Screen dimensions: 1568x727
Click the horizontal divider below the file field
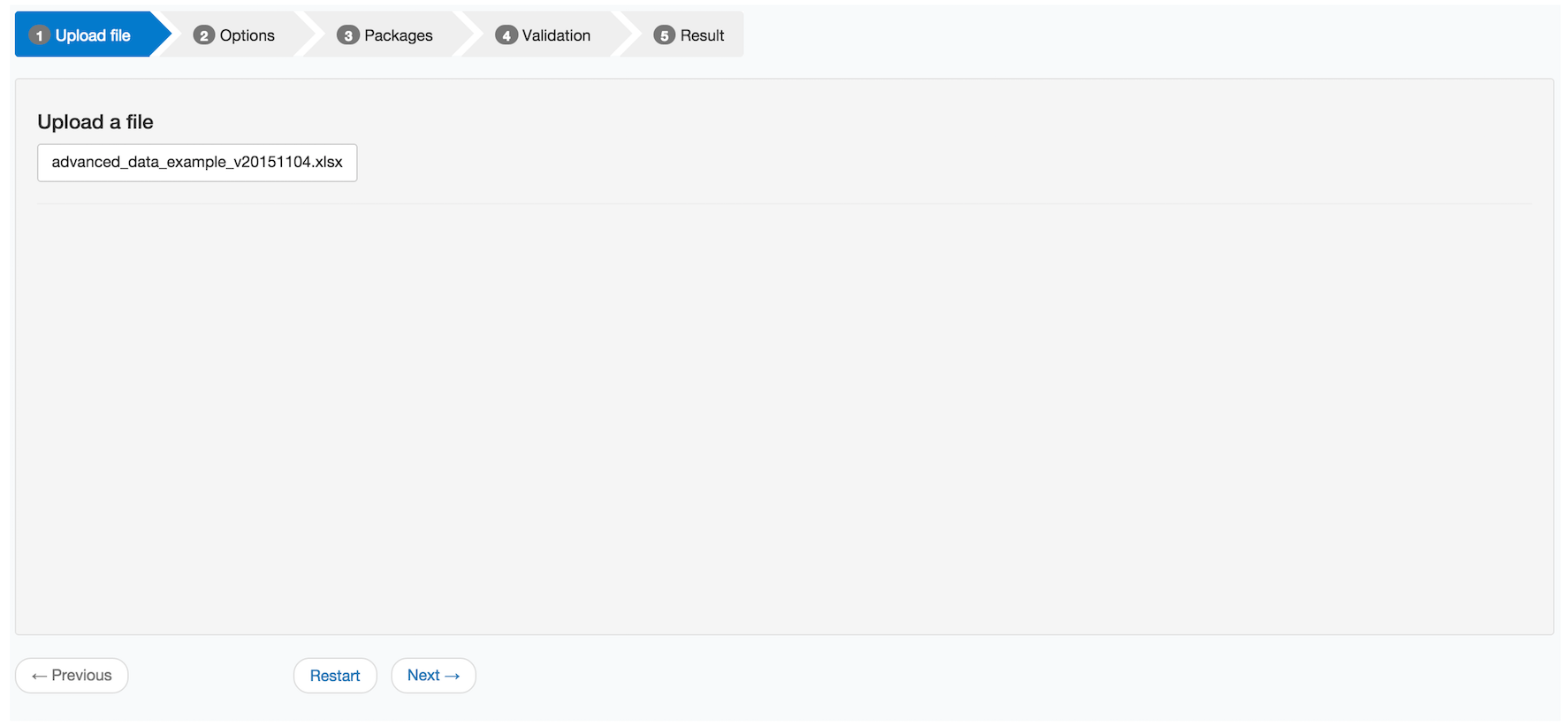(x=783, y=203)
